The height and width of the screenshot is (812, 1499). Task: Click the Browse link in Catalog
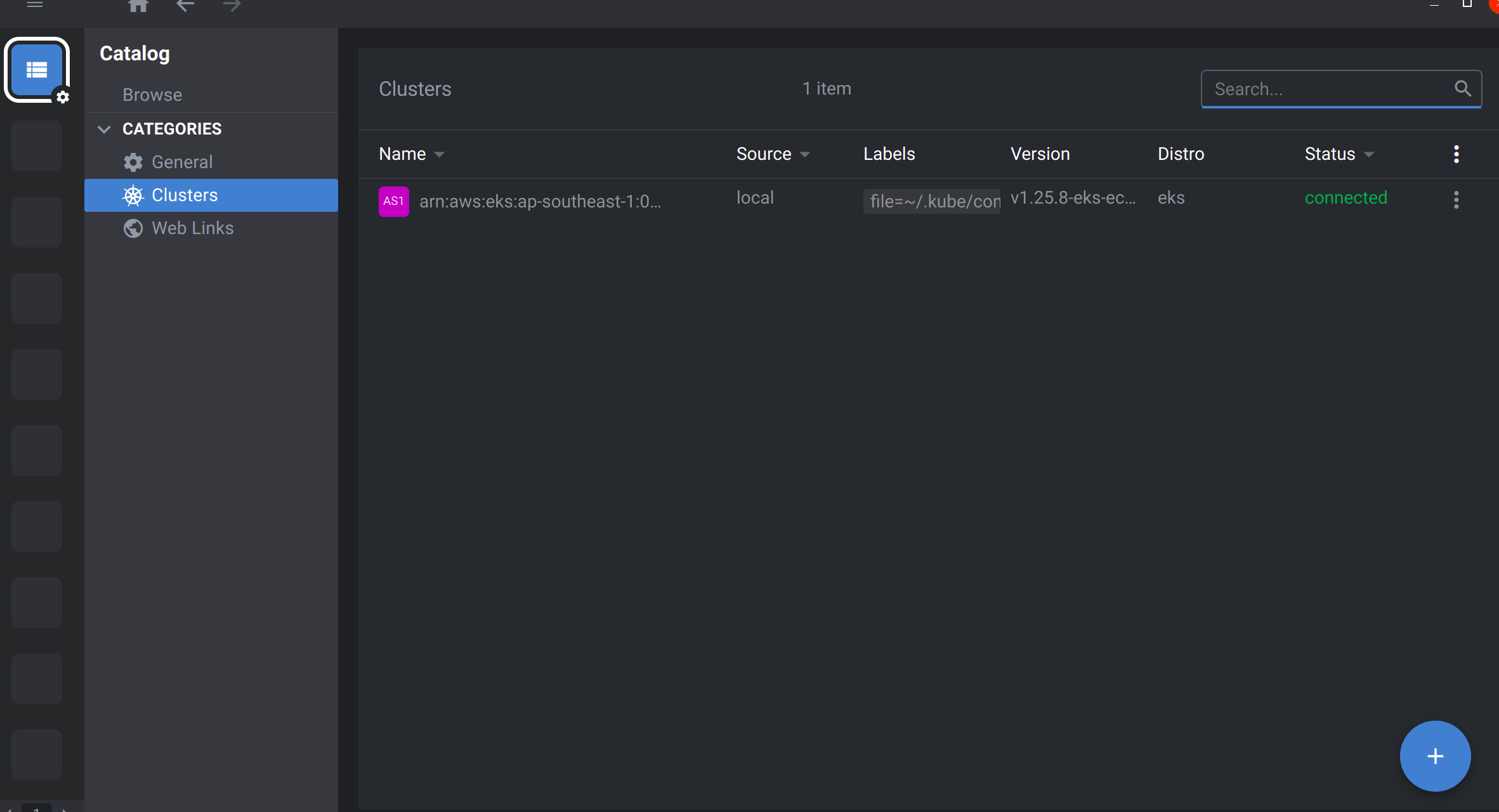pos(152,95)
